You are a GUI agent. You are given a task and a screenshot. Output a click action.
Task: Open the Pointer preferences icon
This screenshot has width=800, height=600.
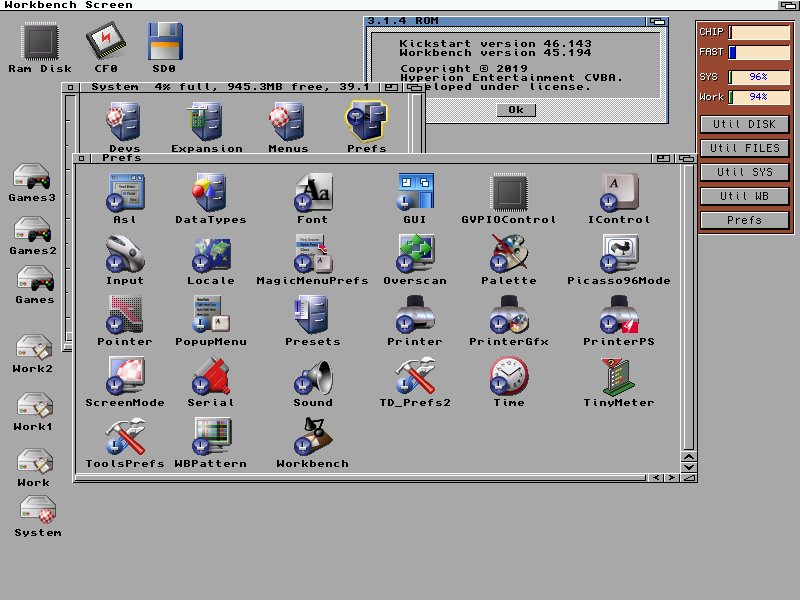tap(125, 314)
